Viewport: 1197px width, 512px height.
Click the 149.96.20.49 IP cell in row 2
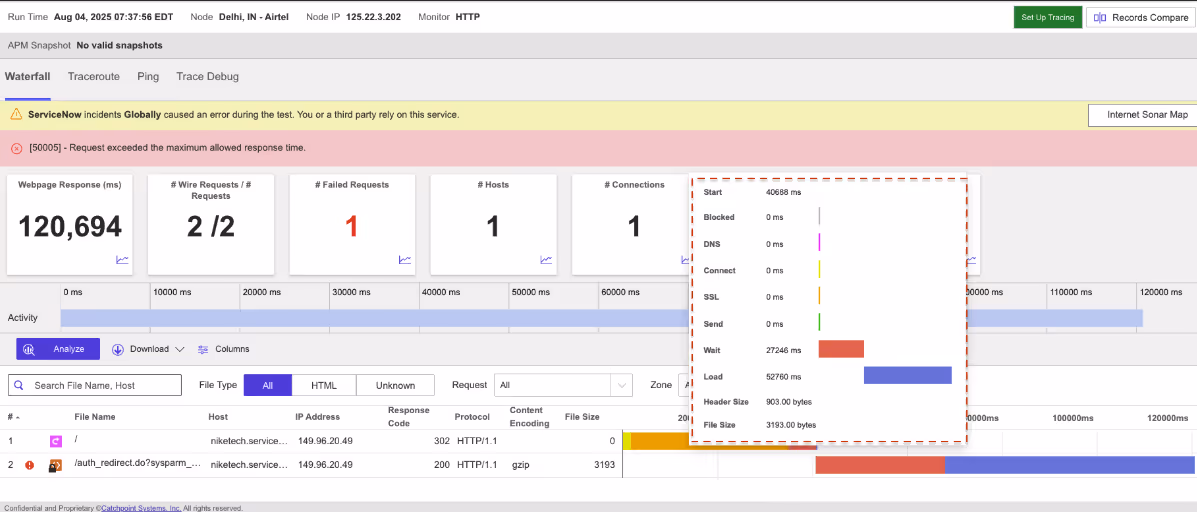click(x=325, y=465)
